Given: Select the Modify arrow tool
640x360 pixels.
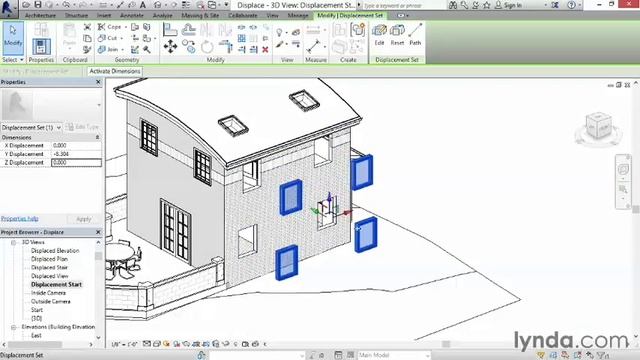Looking at the screenshot, I should click(13, 38).
